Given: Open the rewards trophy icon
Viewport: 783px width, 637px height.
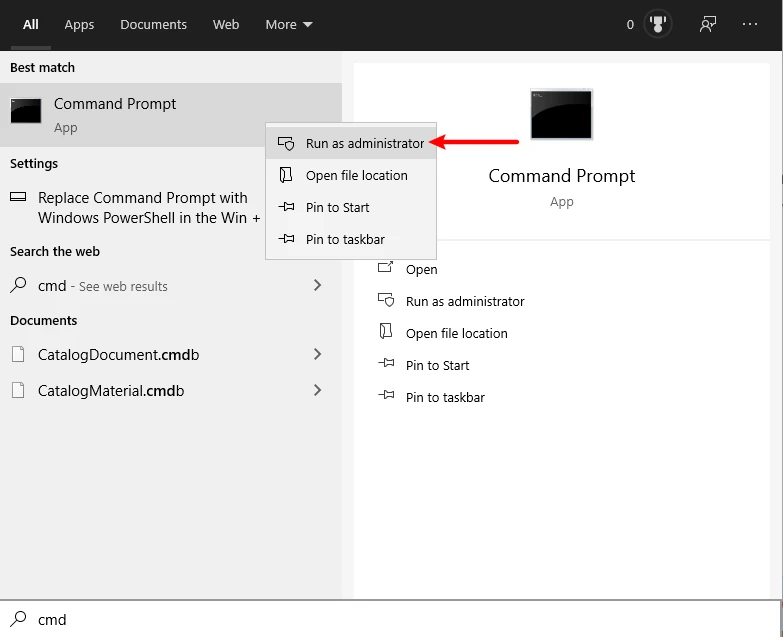Looking at the screenshot, I should (x=658, y=24).
